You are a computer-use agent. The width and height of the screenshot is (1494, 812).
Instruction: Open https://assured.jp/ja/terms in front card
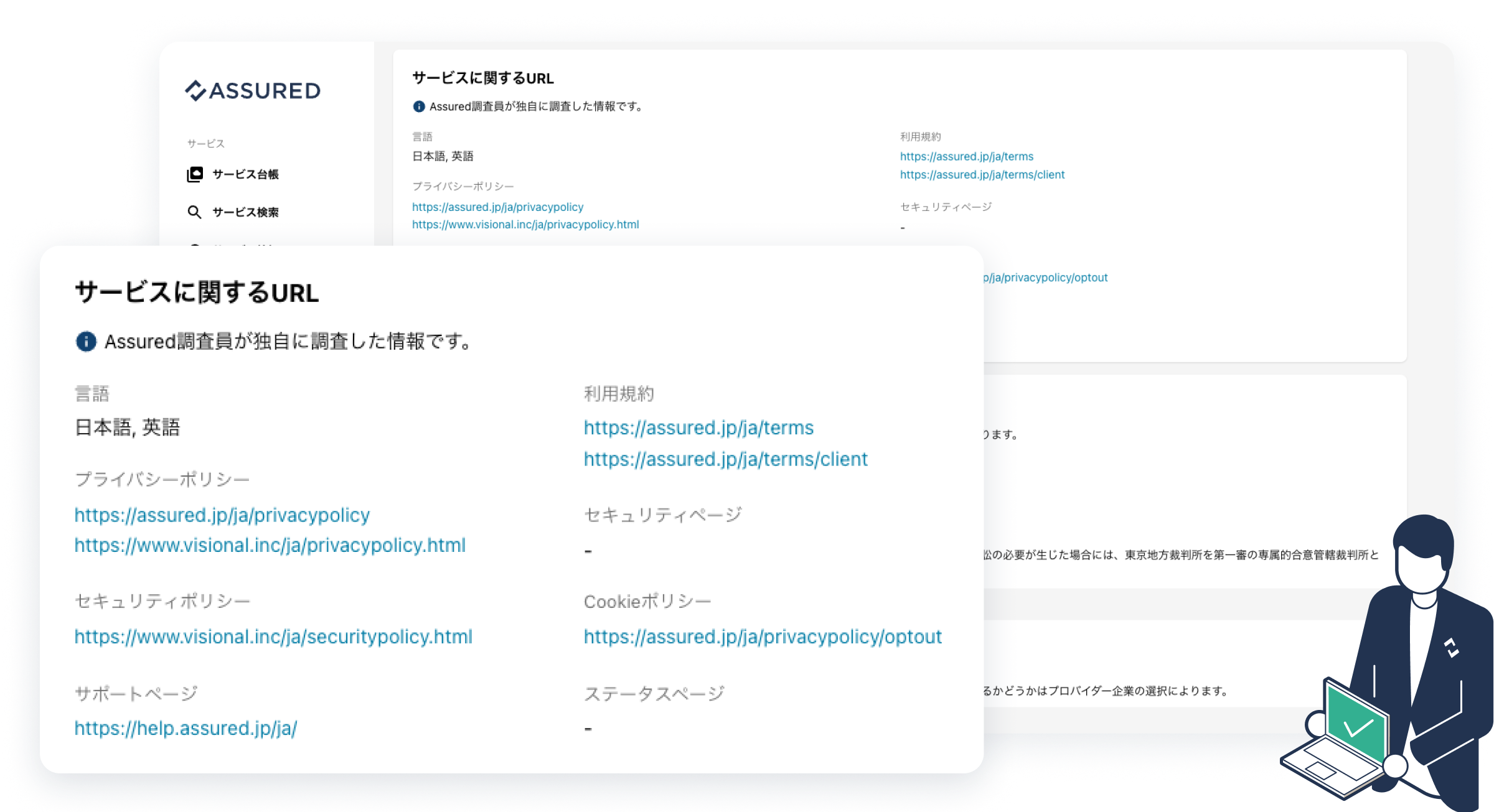[x=698, y=427]
